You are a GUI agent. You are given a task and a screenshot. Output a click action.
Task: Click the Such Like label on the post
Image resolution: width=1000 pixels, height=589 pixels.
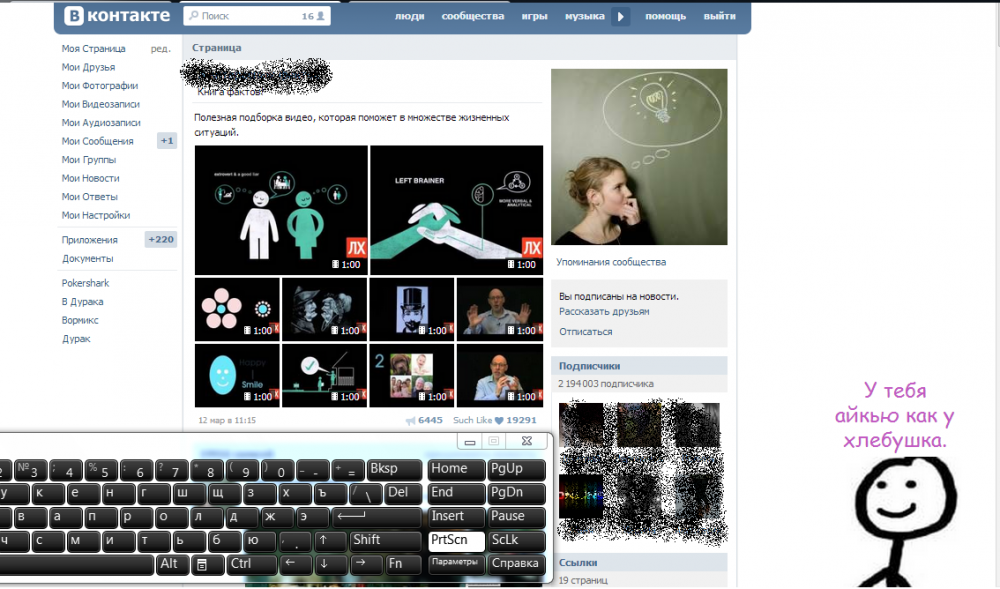[x=472, y=421]
